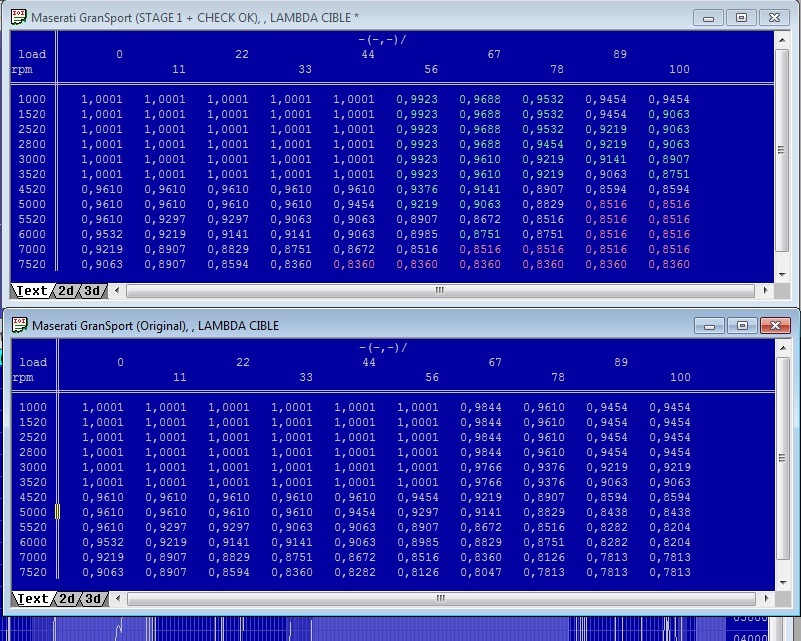Image resolution: width=801 pixels, height=641 pixels.
Task: Click the scroll-down arrow in STAGE 1 window
Action: click(x=782, y=275)
